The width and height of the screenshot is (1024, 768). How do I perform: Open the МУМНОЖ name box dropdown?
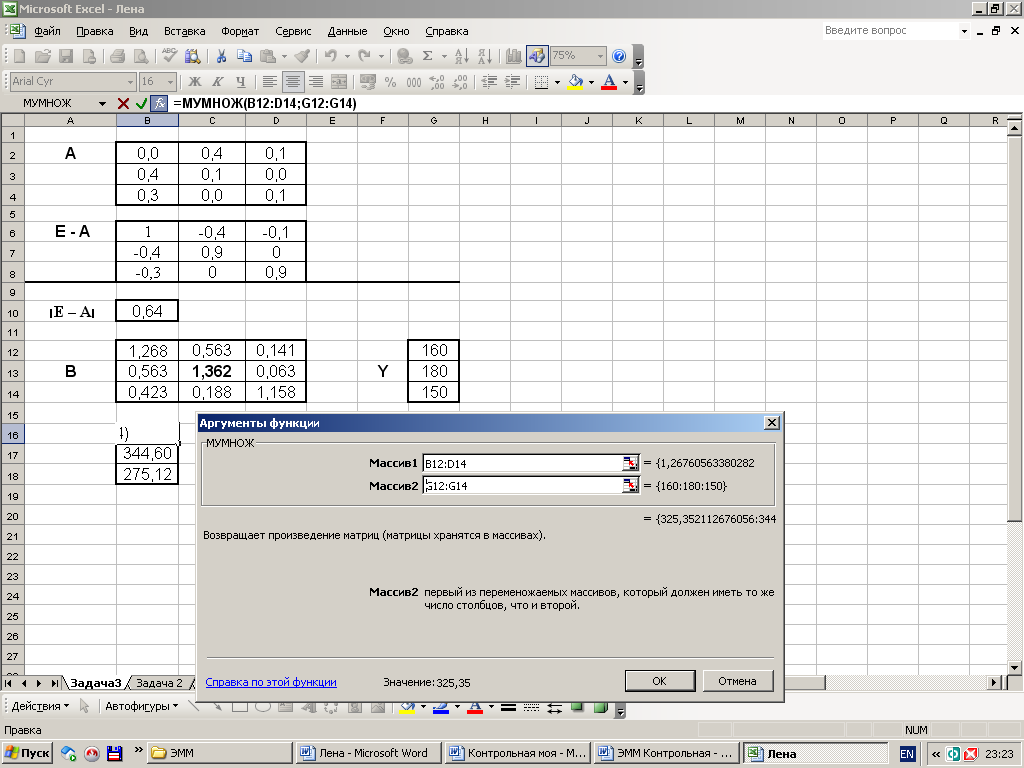click(102, 103)
